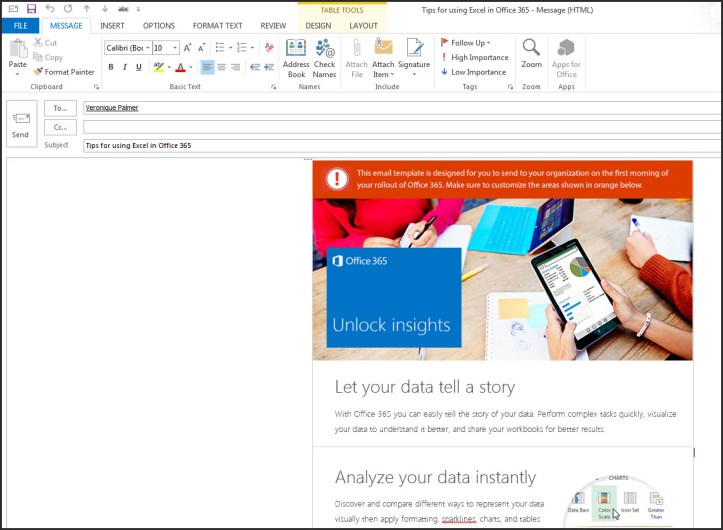723x530 pixels.
Task: Click the Cut scissors command
Action: (45, 43)
